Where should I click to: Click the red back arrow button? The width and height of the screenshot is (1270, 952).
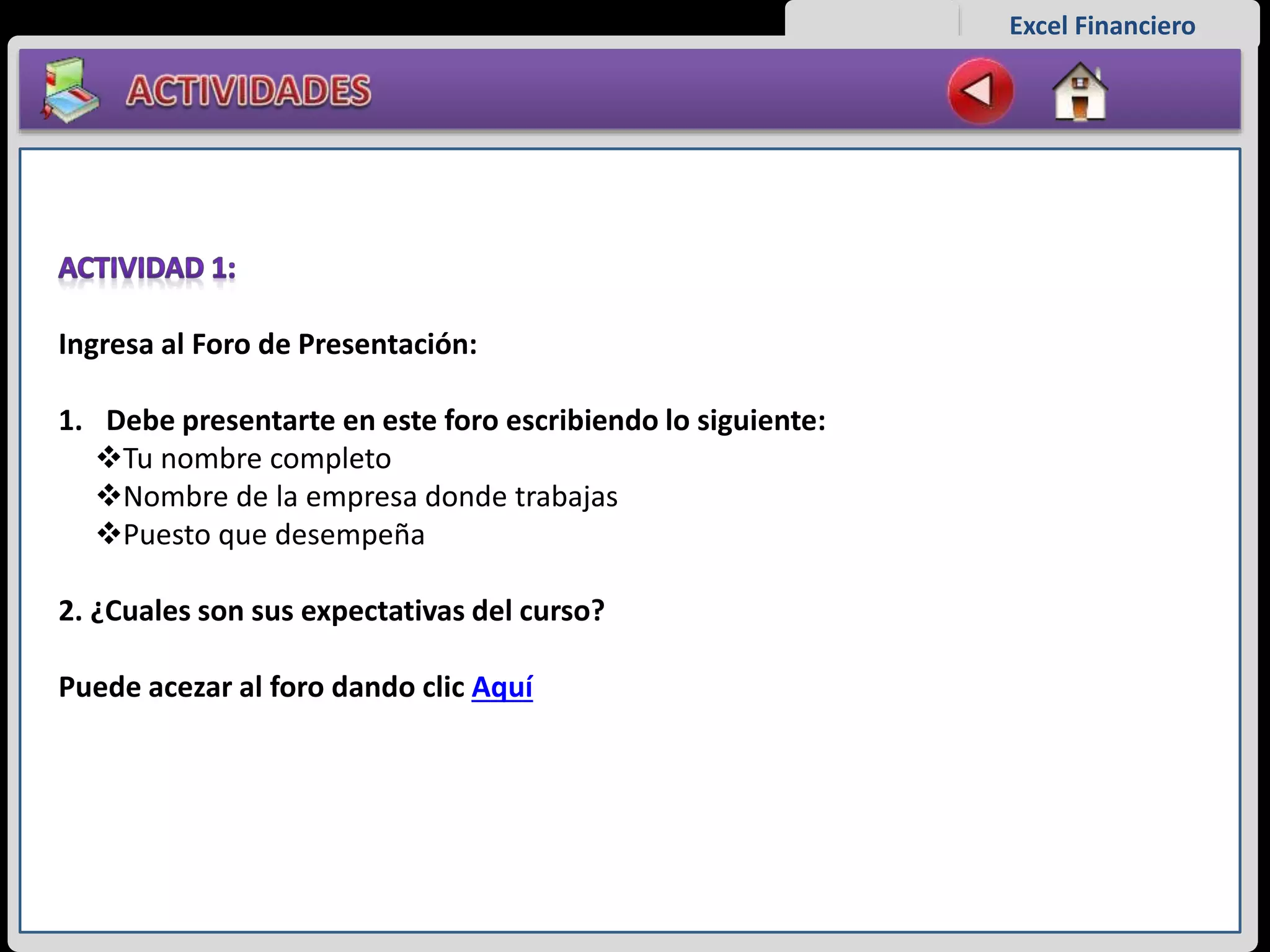click(x=980, y=91)
